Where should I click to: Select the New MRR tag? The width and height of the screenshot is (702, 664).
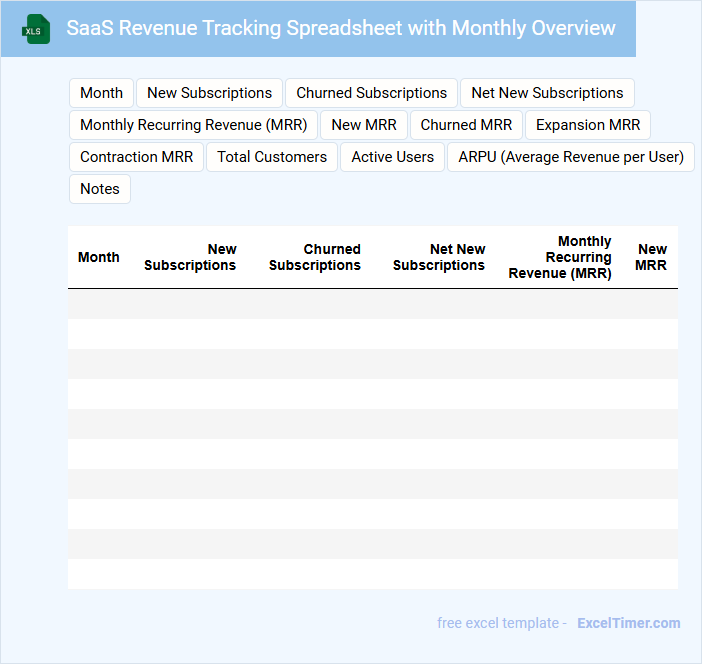coord(364,125)
